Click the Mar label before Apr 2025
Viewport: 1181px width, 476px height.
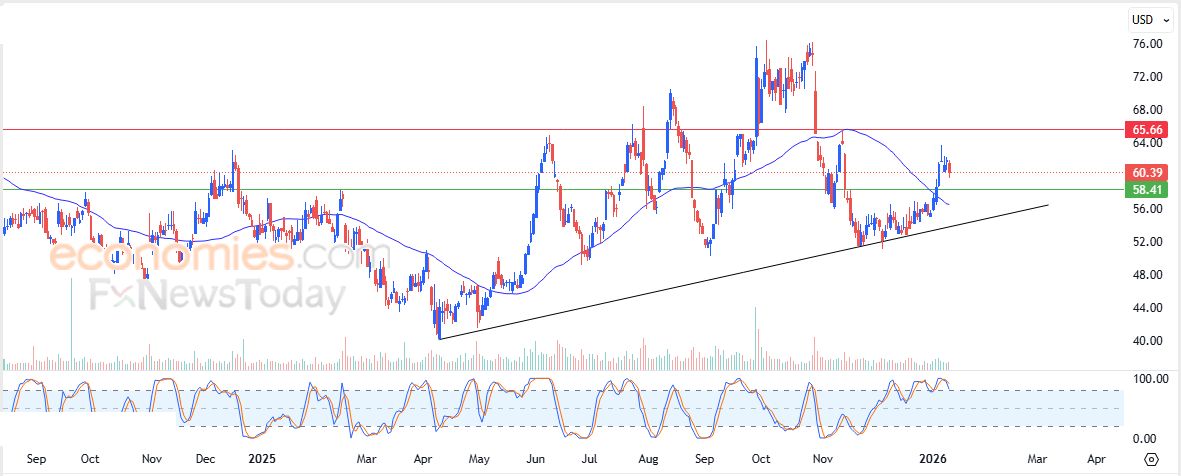tap(366, 459)
